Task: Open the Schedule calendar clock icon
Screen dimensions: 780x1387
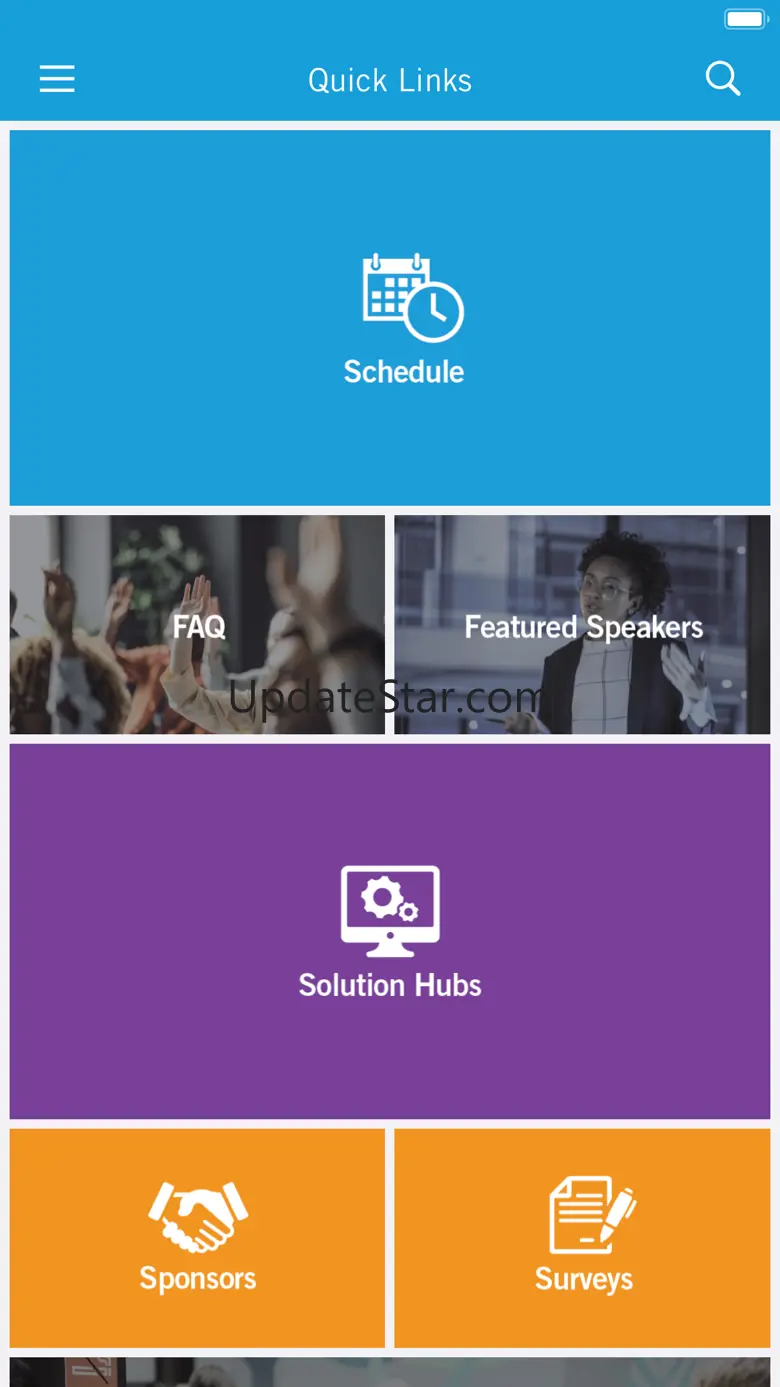Action: [412, 298]
